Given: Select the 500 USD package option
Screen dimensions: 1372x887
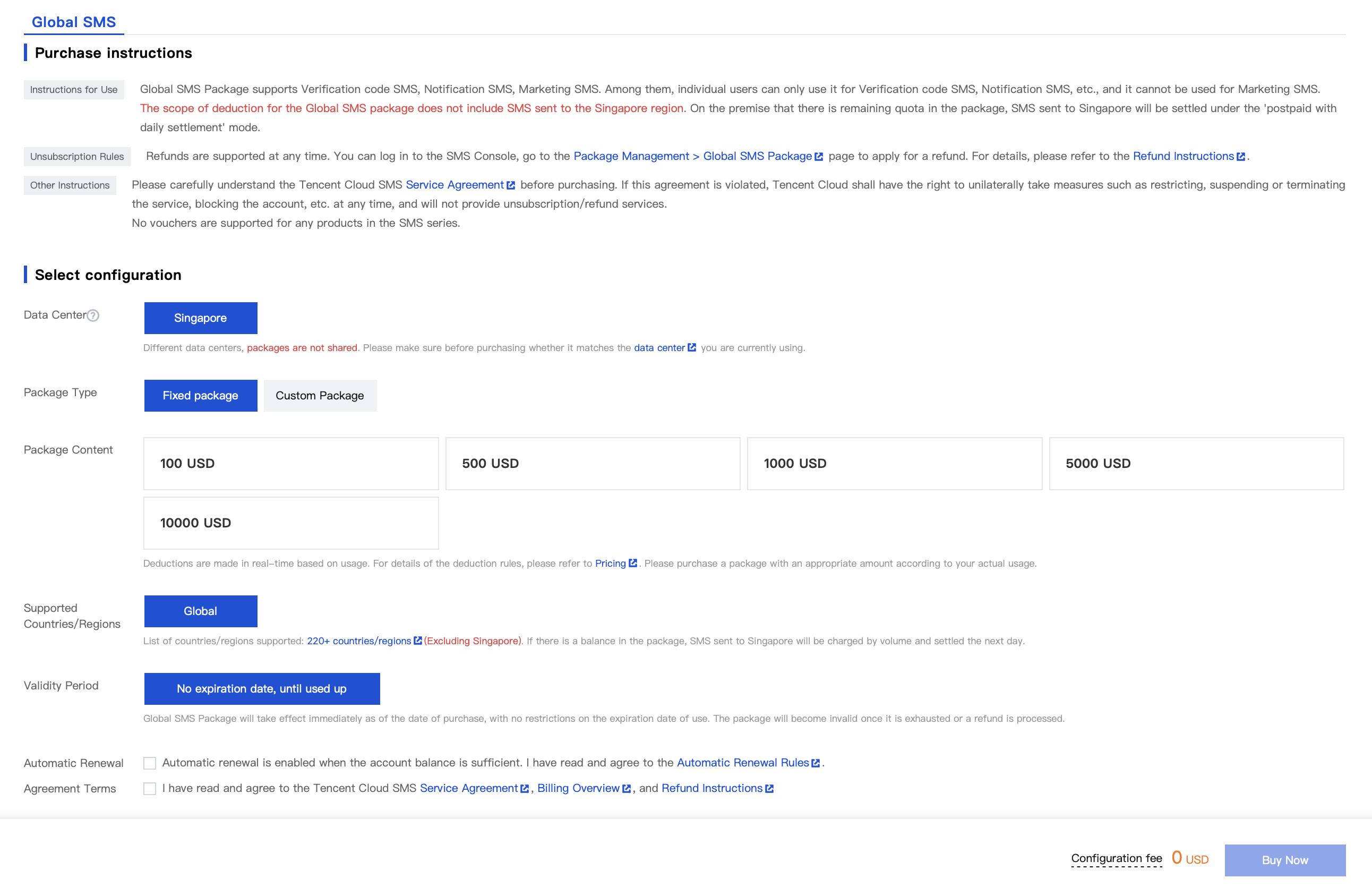Looking at the screenshot, I should [x=593, y=463].
